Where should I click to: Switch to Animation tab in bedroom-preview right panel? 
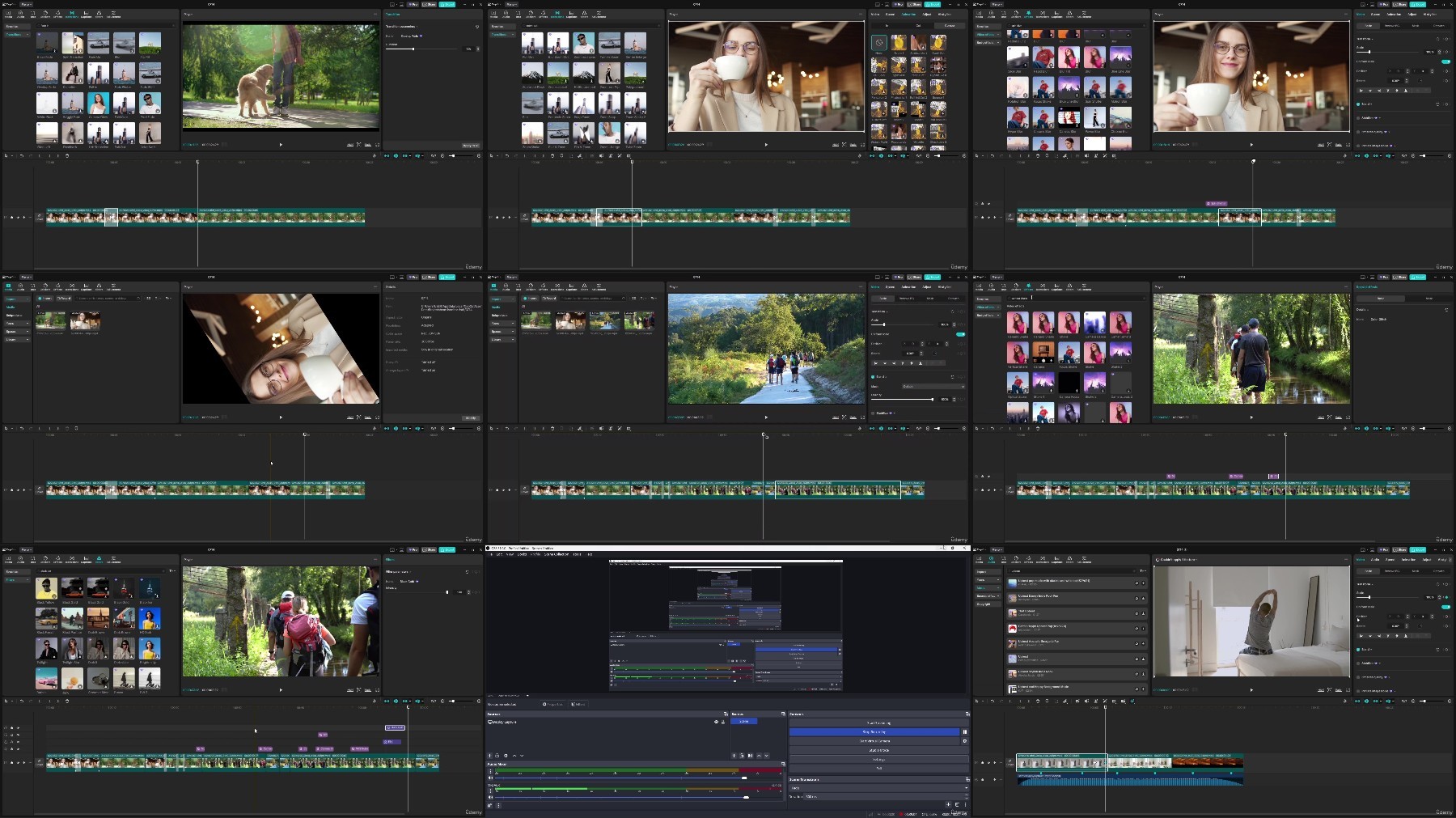[1408, 560]
